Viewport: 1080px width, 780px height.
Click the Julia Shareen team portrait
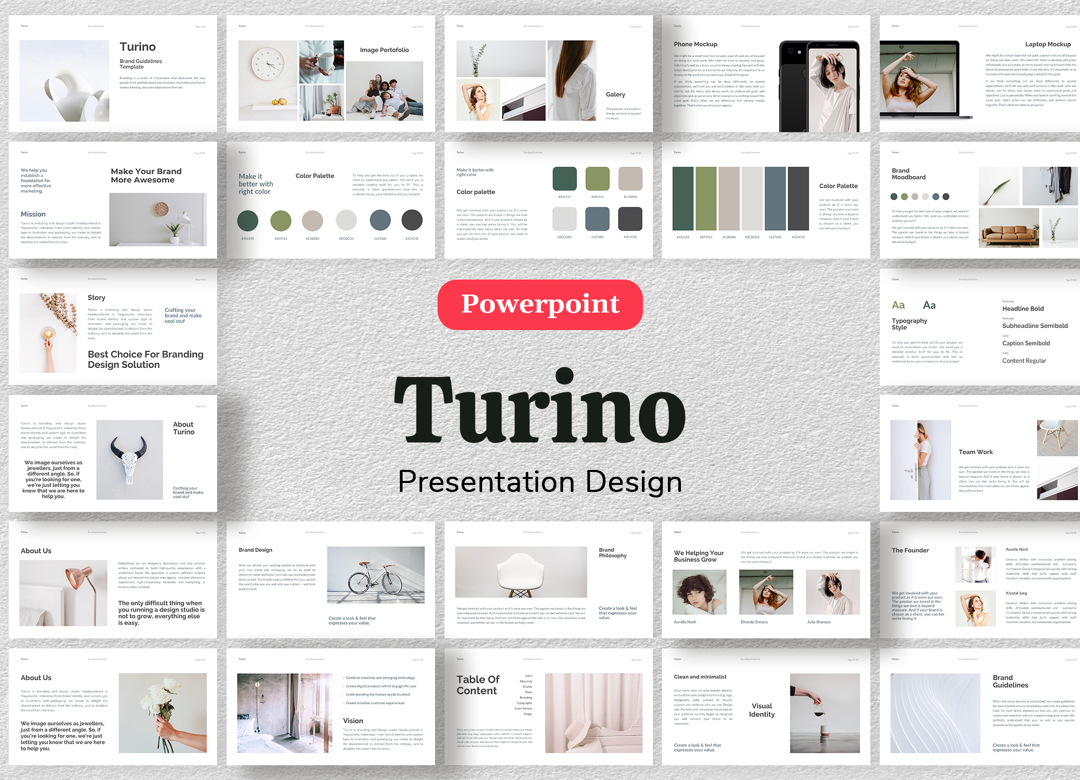833,592
